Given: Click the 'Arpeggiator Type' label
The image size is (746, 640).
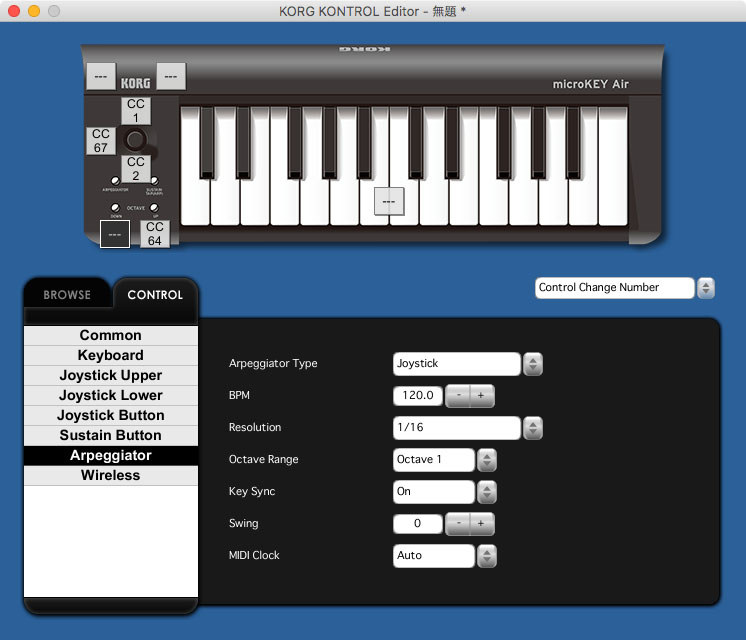Looking at the screenshot, I should tap(273, 364).
